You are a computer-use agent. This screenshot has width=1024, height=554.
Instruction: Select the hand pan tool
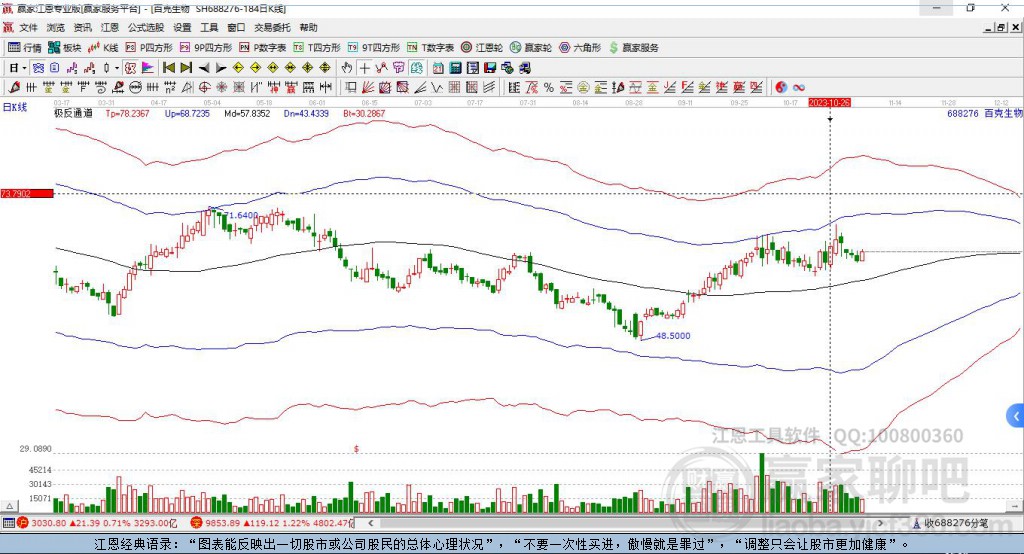point(347,68)
